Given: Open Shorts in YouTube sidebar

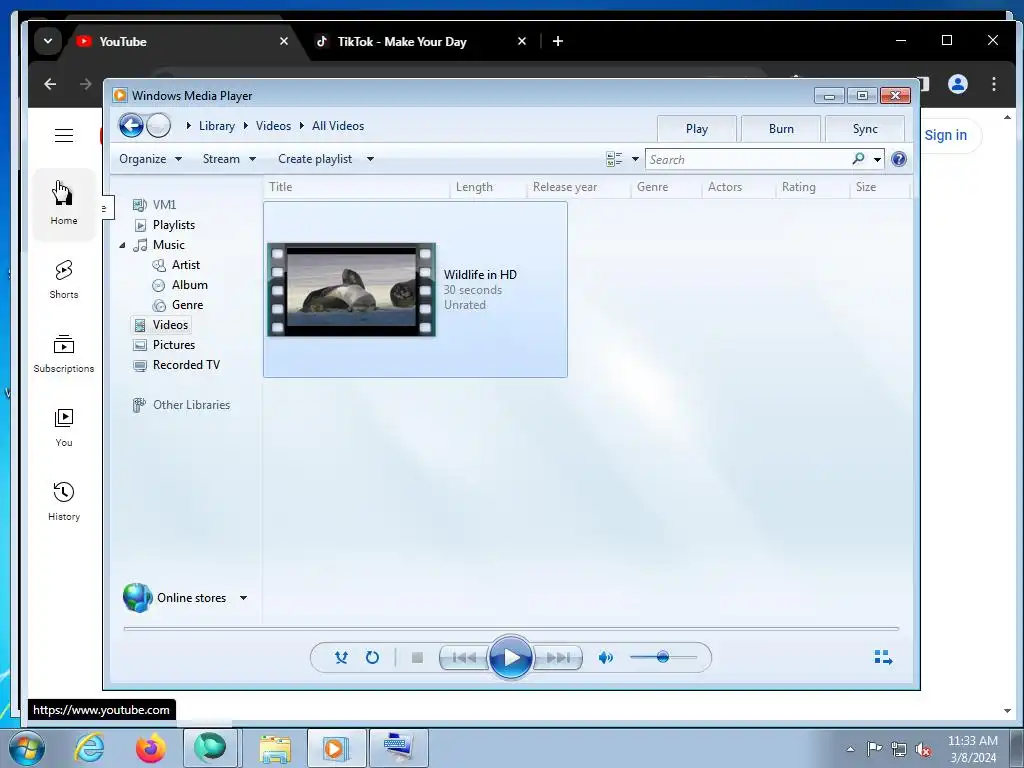Looking at the screenshot, I should [64, 279].
